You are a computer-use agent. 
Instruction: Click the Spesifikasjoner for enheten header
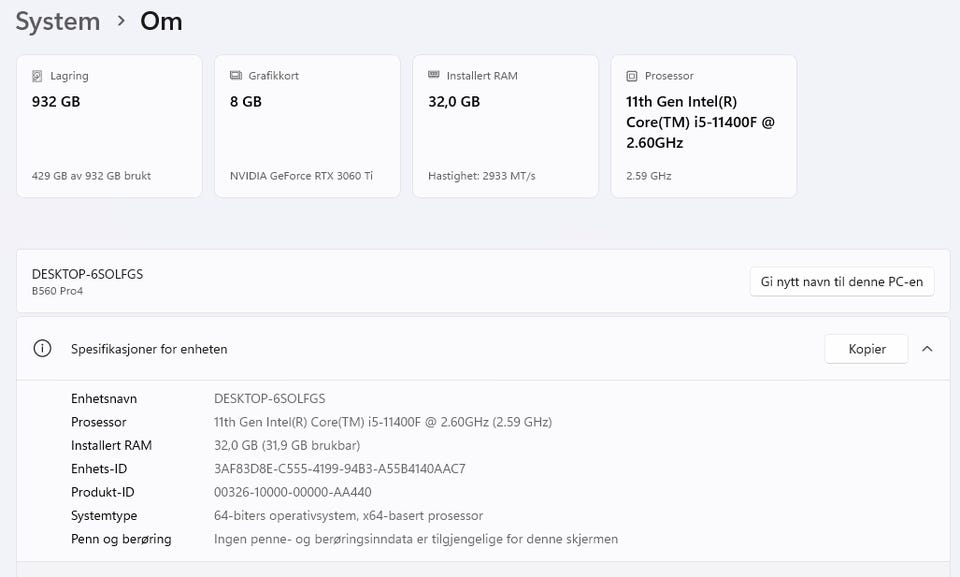[x=149, y=349]
